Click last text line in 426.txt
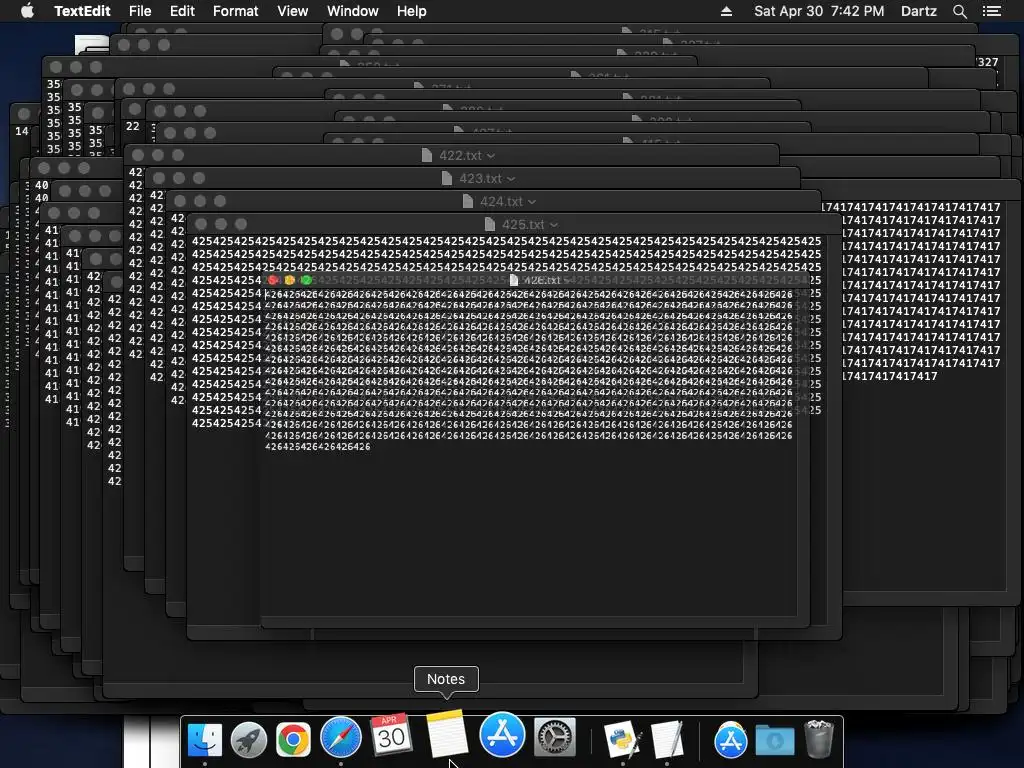The width and height of the screenshot is (1024, 768). [x=318, y=447]
